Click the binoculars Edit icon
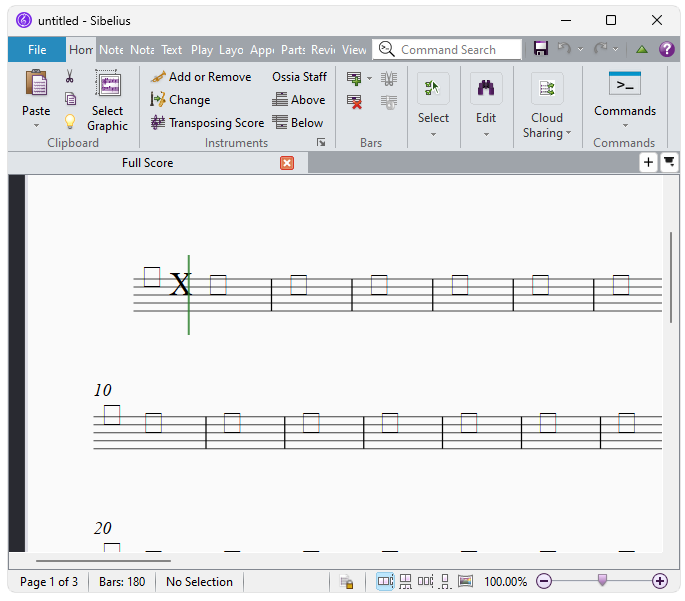The height and width of the screenshot is (601, 685). click(x=486, y=89)
